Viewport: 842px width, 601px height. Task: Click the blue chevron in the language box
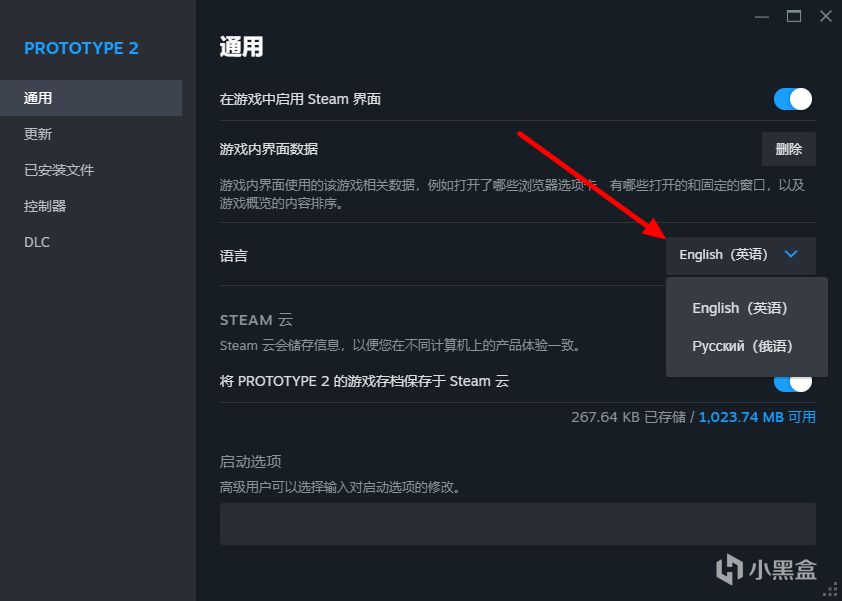pyautogui.click(x=790, y=254)
